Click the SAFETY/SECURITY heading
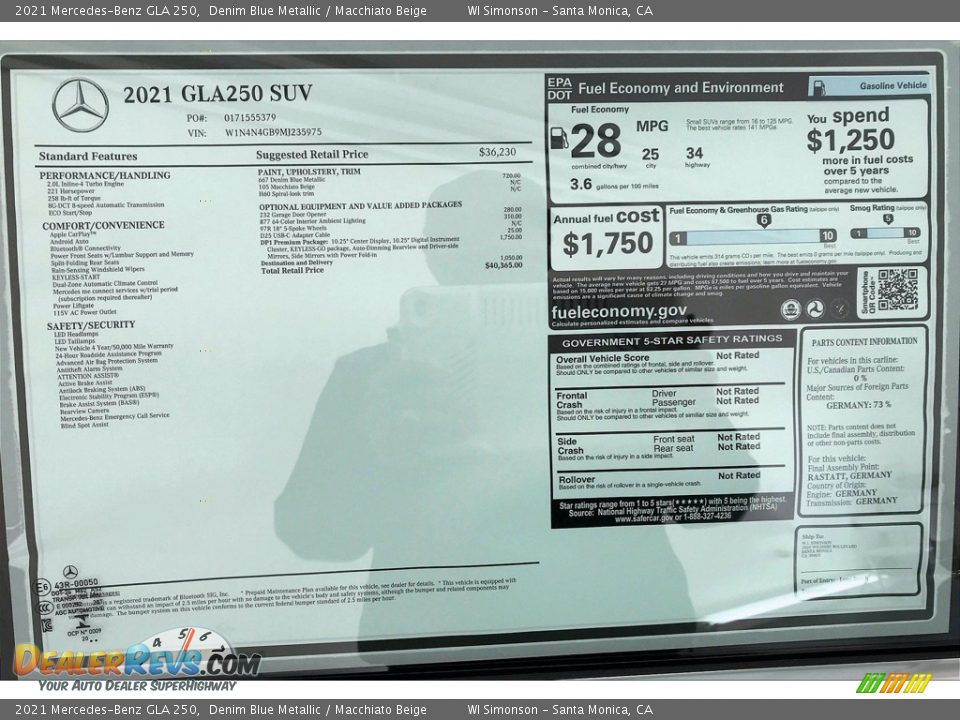960x720 pixels. click(x=91, y=325)
